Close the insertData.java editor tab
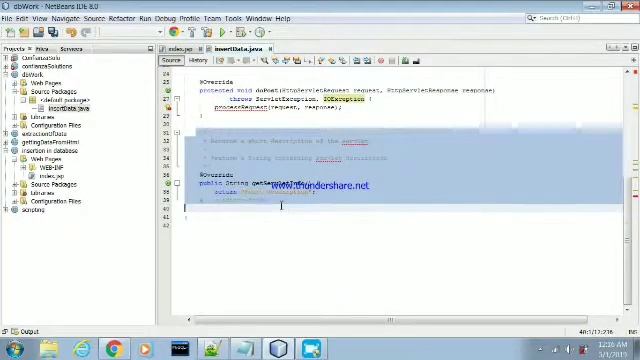The height and width of the screenshot is (360, 640). pos(270,49)
